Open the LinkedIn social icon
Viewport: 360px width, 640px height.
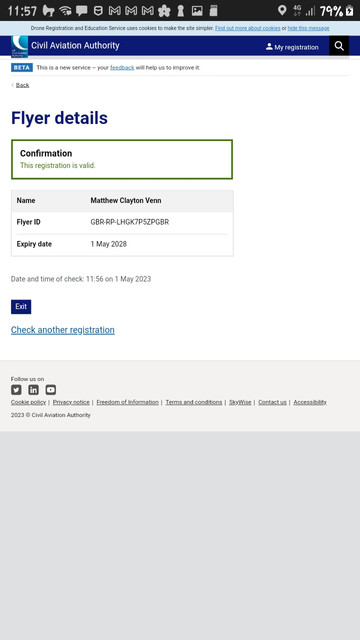coord(33,390)
